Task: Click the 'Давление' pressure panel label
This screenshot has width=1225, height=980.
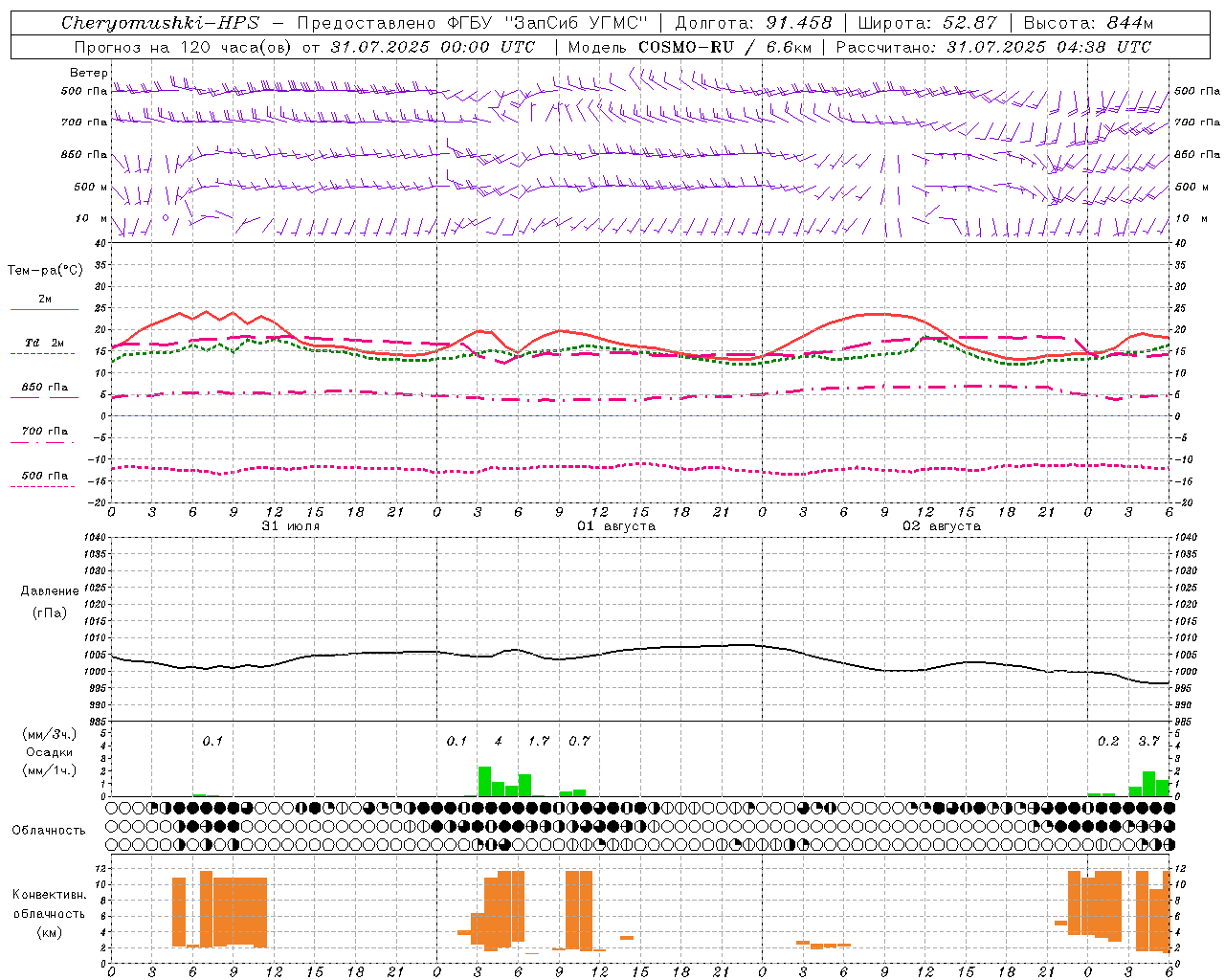Action: pos(50,591)
